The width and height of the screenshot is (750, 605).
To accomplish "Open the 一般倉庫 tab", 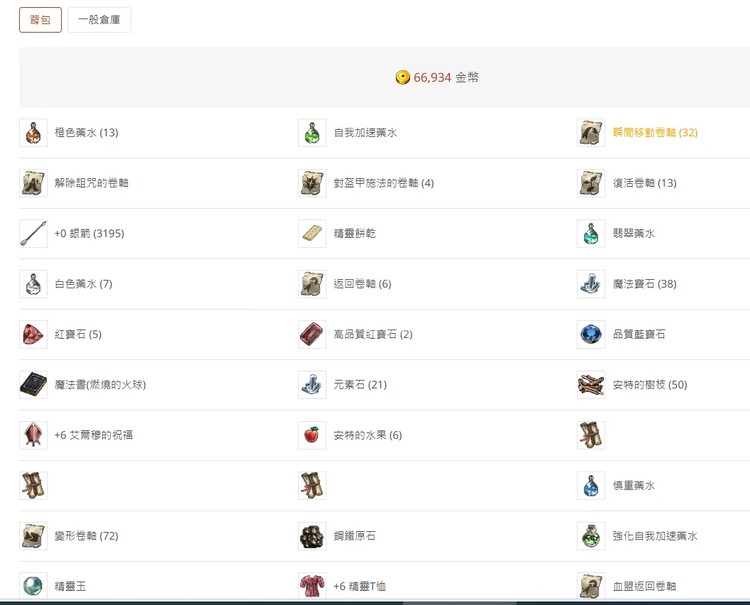I will 99,20.
